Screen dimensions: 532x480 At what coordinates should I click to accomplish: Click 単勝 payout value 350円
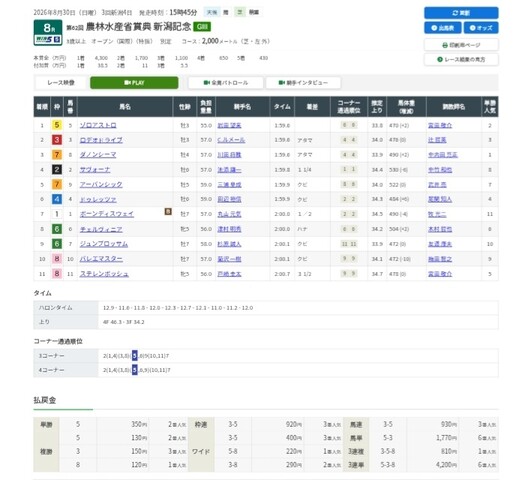pos(139,424)
